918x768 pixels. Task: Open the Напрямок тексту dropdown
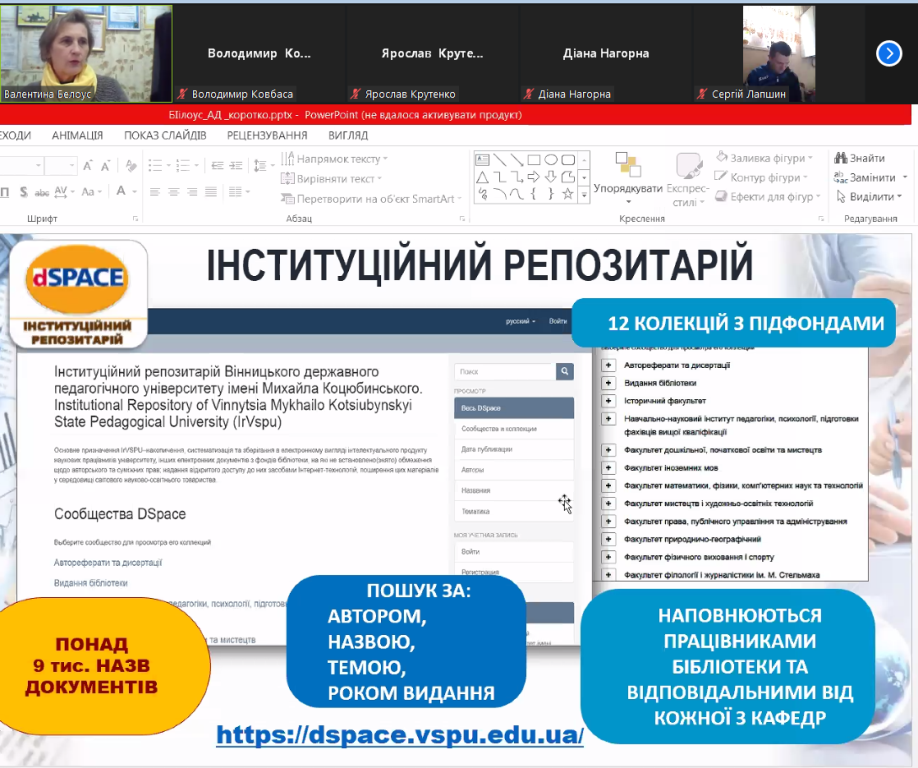334,159
